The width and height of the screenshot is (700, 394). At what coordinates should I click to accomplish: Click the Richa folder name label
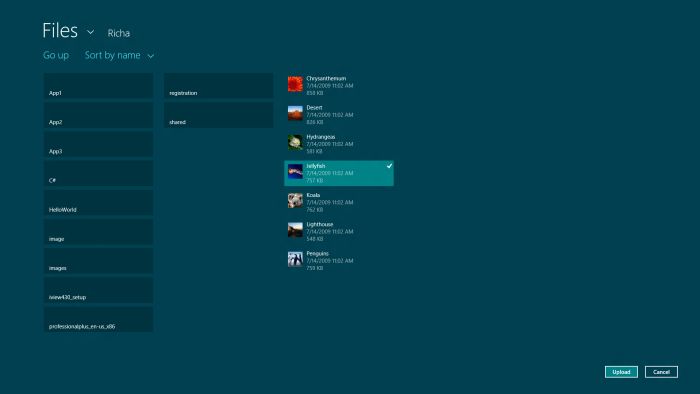[x=119, y=33]
